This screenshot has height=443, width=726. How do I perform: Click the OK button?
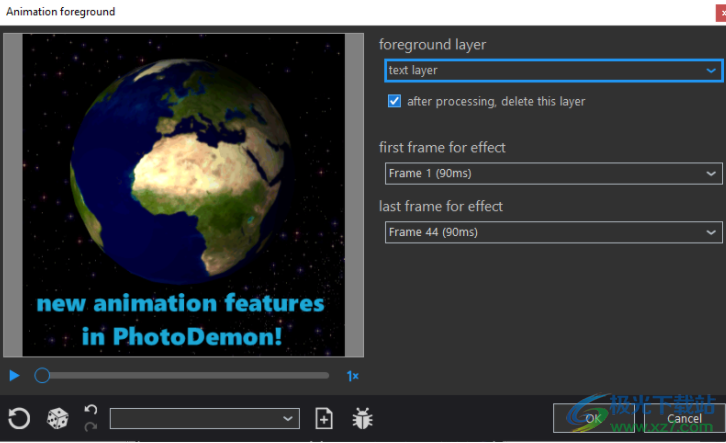pos(594,418)
